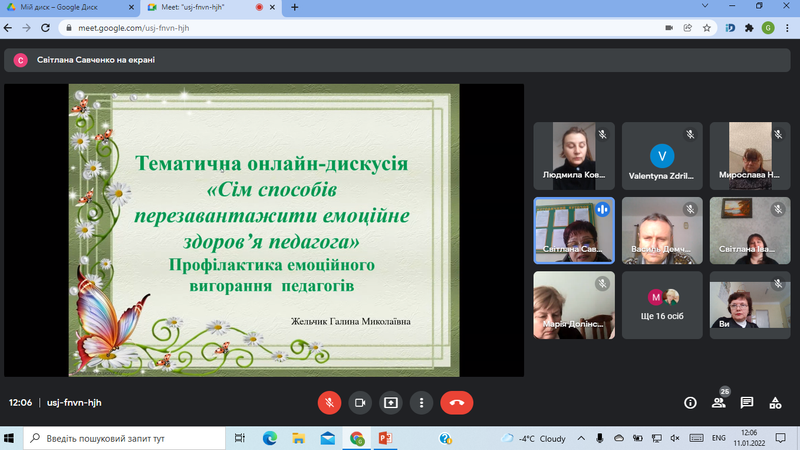Select Людмила Ков... participant tile
Image resolution: width=800 pixels, height=450 pixels.
(x=574, y=156)
